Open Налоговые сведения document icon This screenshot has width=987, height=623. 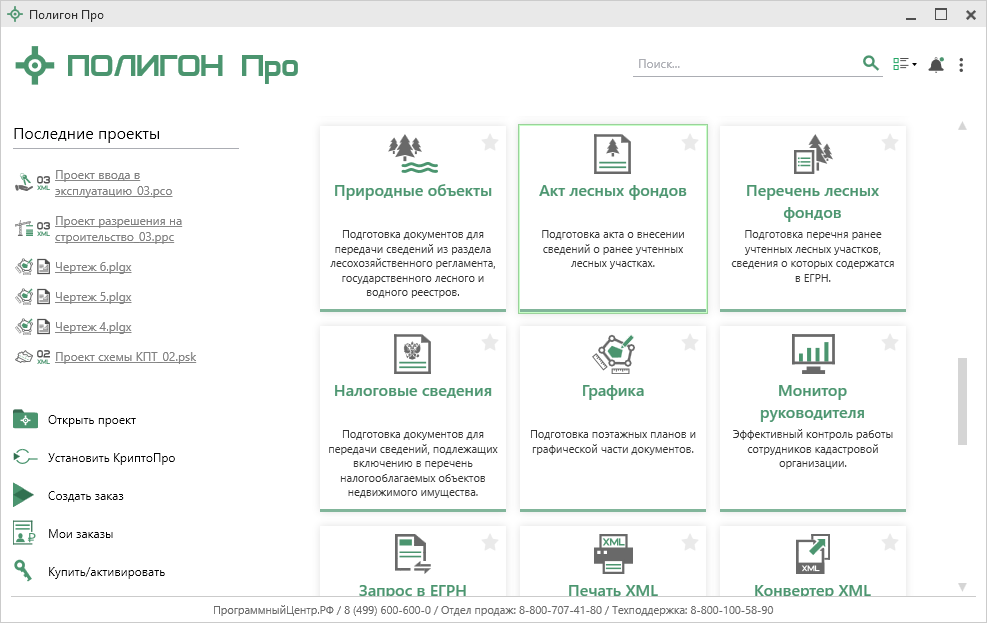click(412, 353)
